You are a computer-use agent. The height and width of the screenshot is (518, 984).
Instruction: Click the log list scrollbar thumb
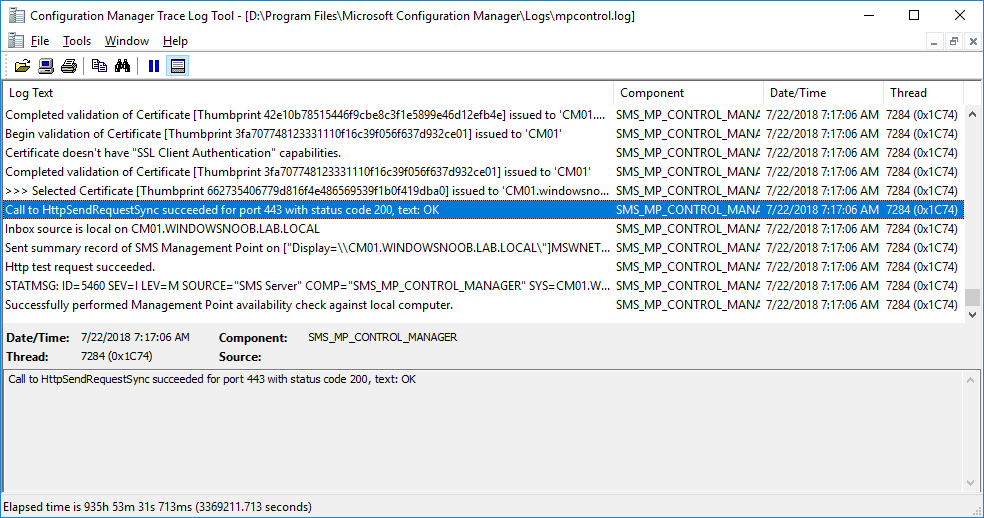point(973,296)
